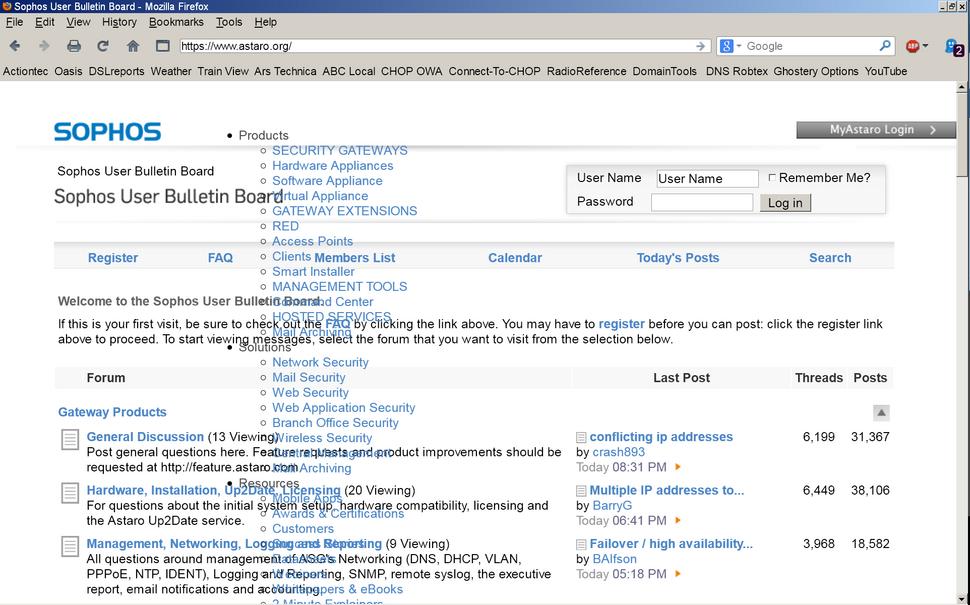Open the Gateway Products category link
Viewport: 970px width, 605px height.
(x=112, y=412)
